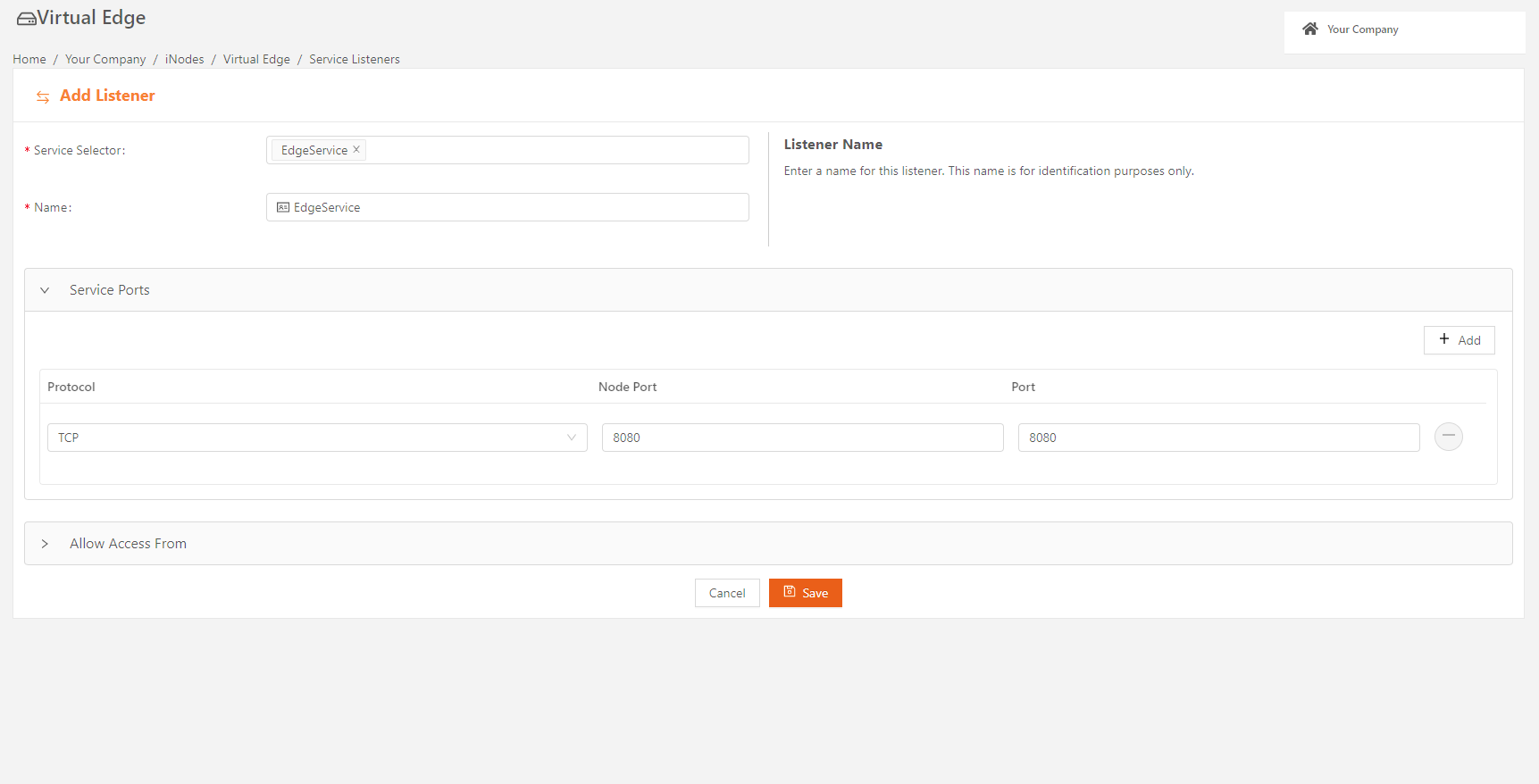This screenshot has width=1539, height=784.
Task: Add a new service port row
Action: [1460, 340]
